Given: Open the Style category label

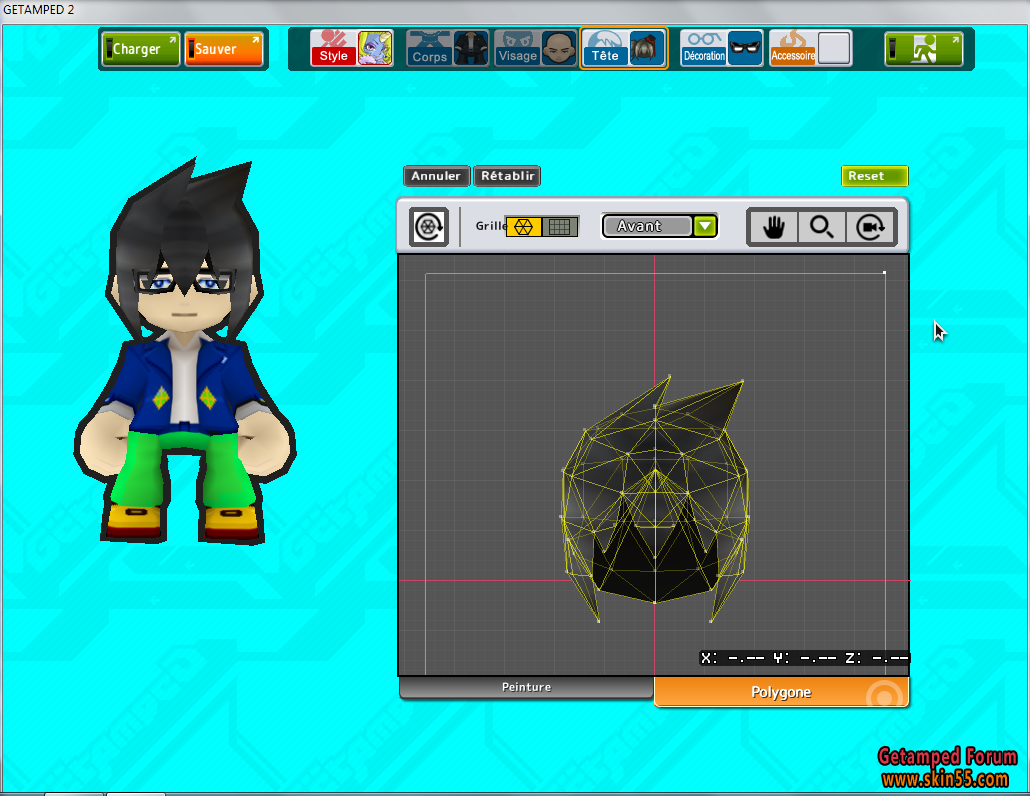Looking at the screenshot, I should coord(334,48).
